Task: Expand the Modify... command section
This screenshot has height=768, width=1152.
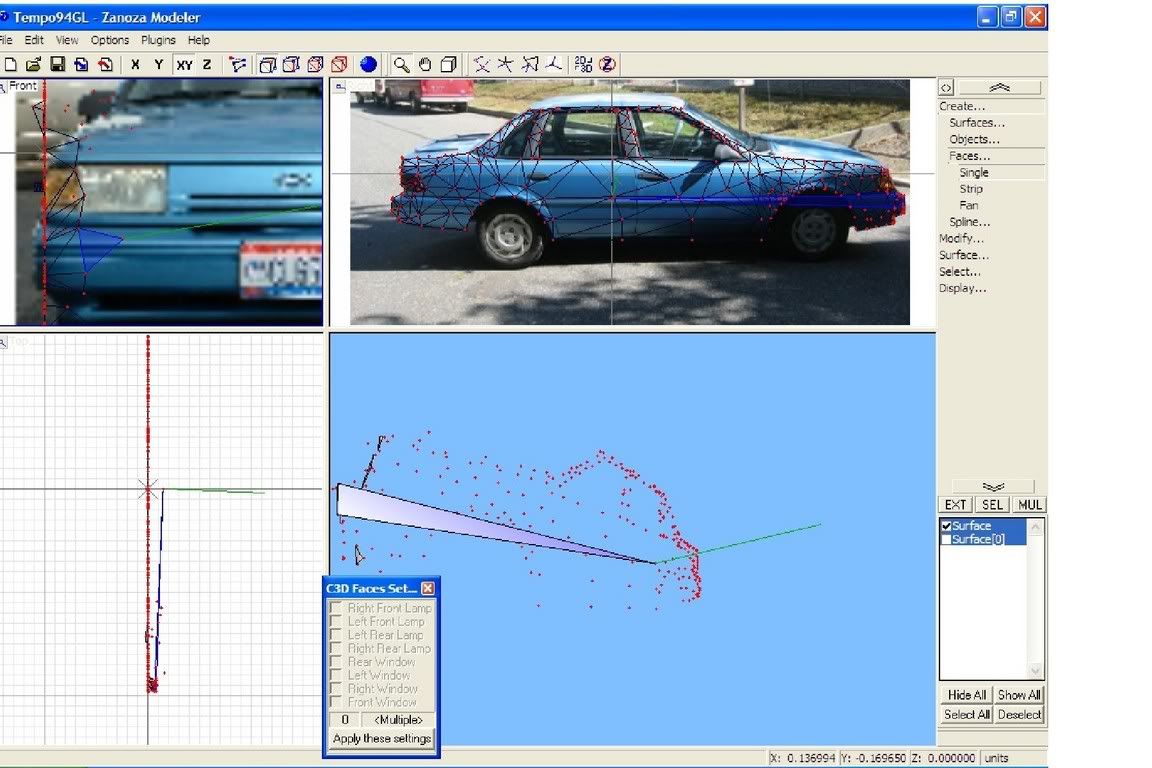Action: click(x=961, y=239)
